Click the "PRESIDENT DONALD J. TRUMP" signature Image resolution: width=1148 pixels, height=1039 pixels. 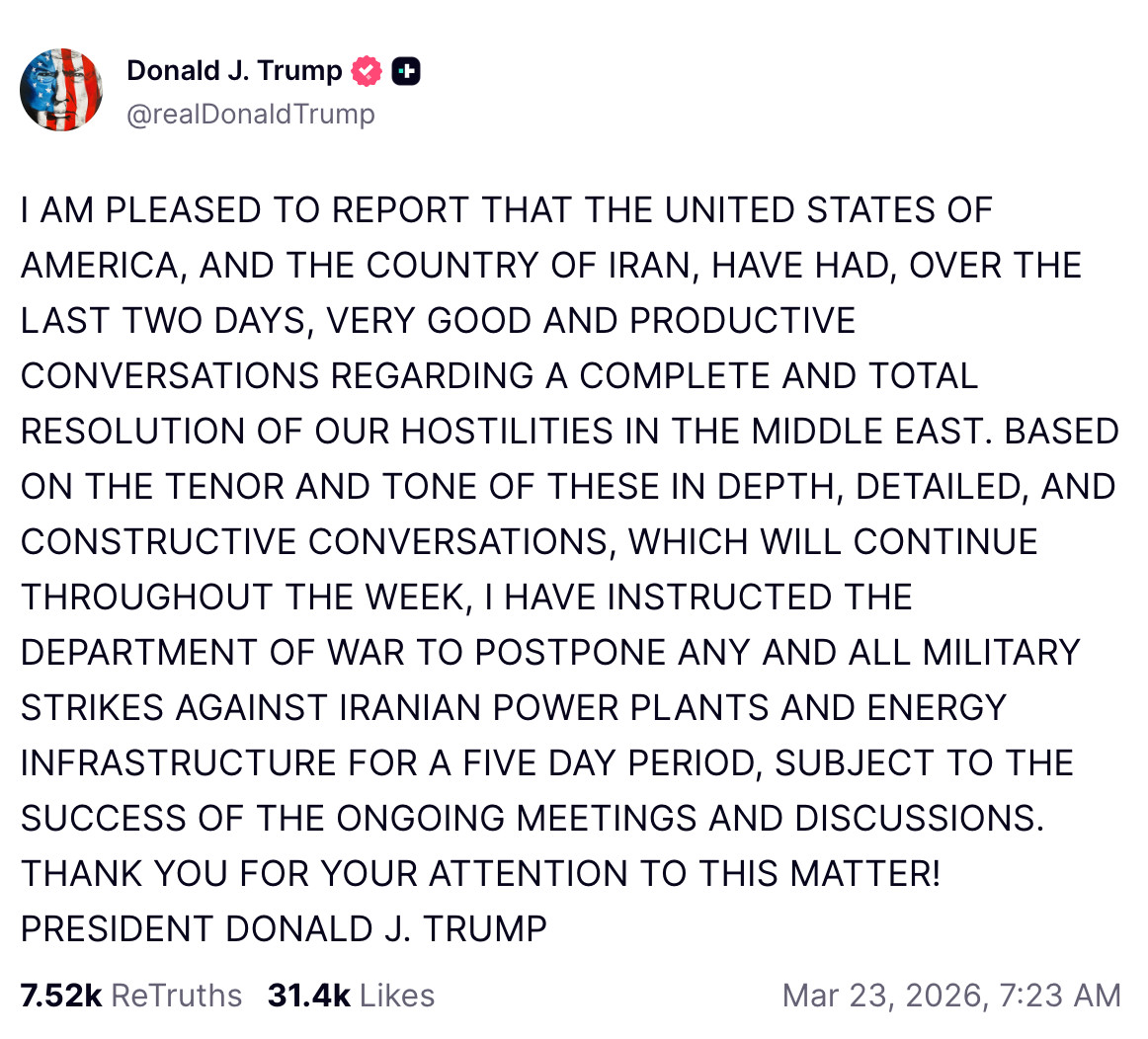tap(285, 930)
